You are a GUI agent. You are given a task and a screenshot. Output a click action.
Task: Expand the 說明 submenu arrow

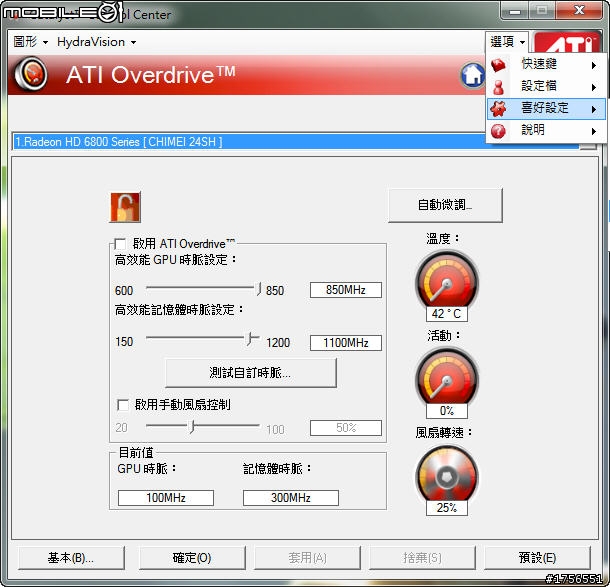point(594,131)
